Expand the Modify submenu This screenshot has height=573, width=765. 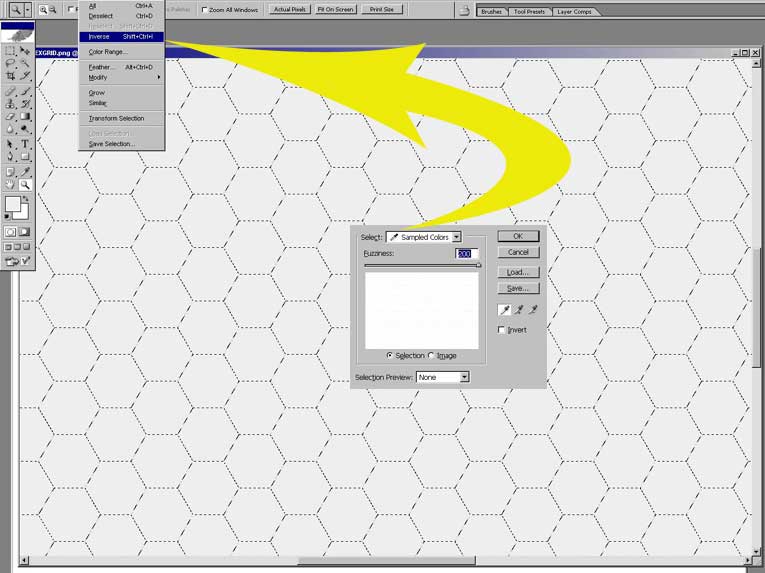[x=121, y=78]
